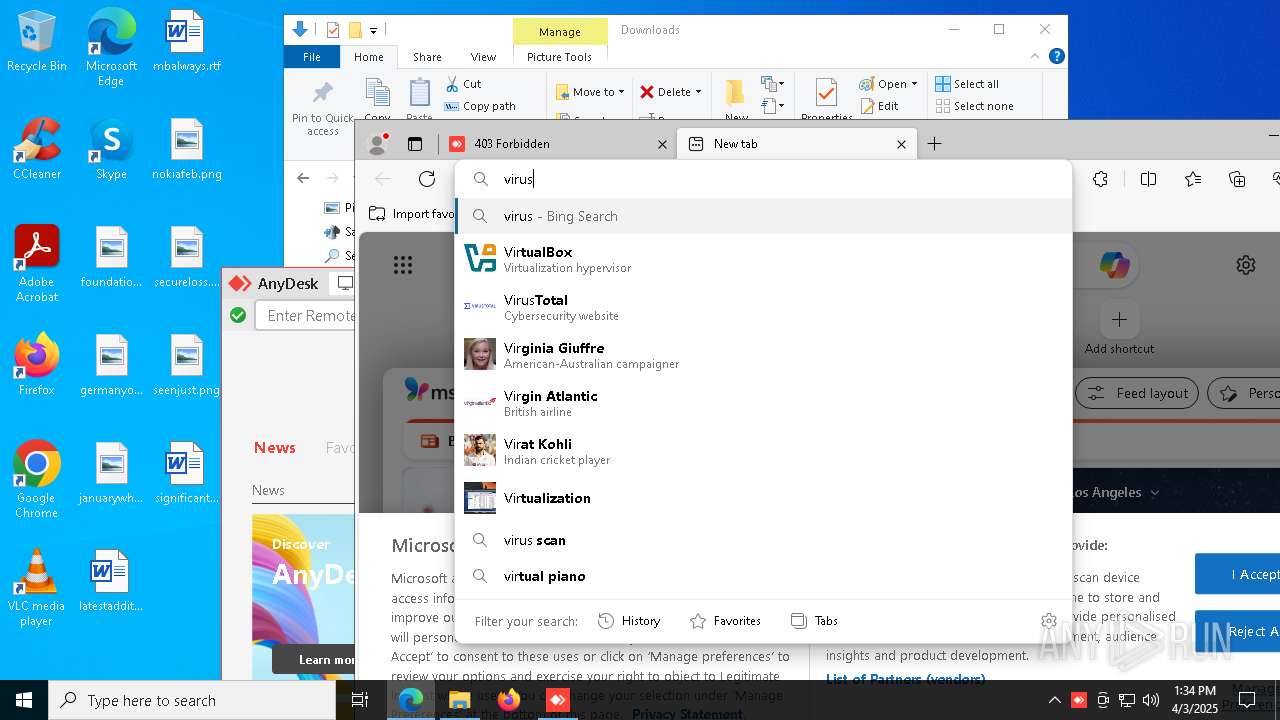Select VirtualBox suggestion
This screenshot has width=1280, height=720.
[763, 259]
